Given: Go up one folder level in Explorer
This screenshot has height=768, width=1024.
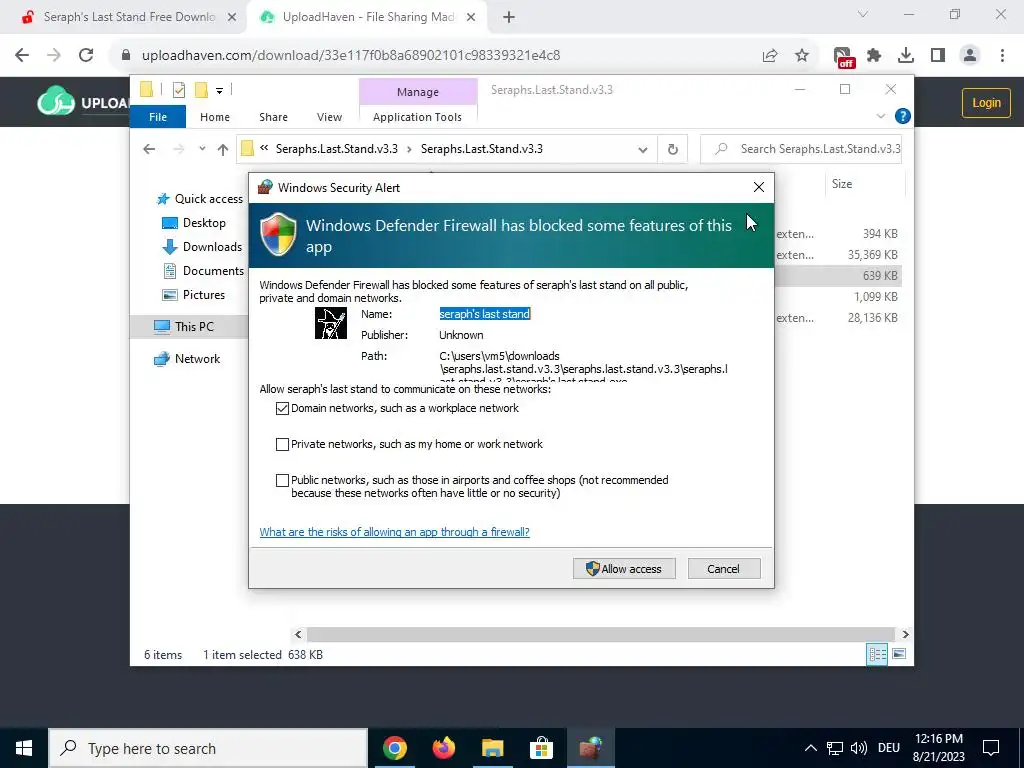Looking at the screenshot, I should 223,150.
